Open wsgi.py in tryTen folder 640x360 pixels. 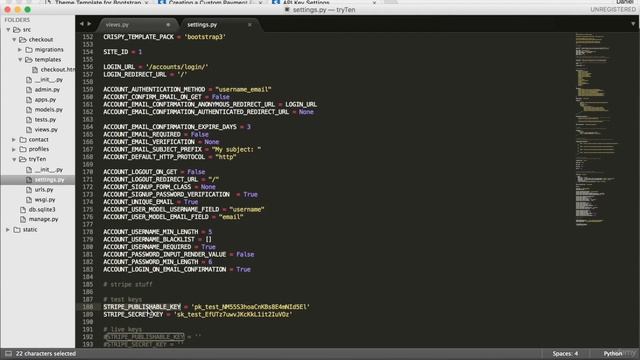point(45,200)
